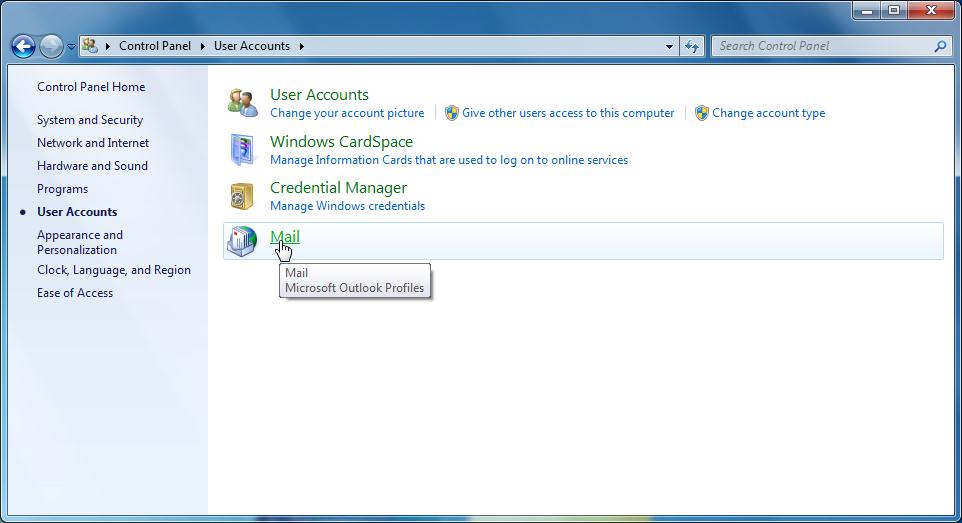Open Appearance and Personalization category
The image size is (962, 523).
[80, 242]
